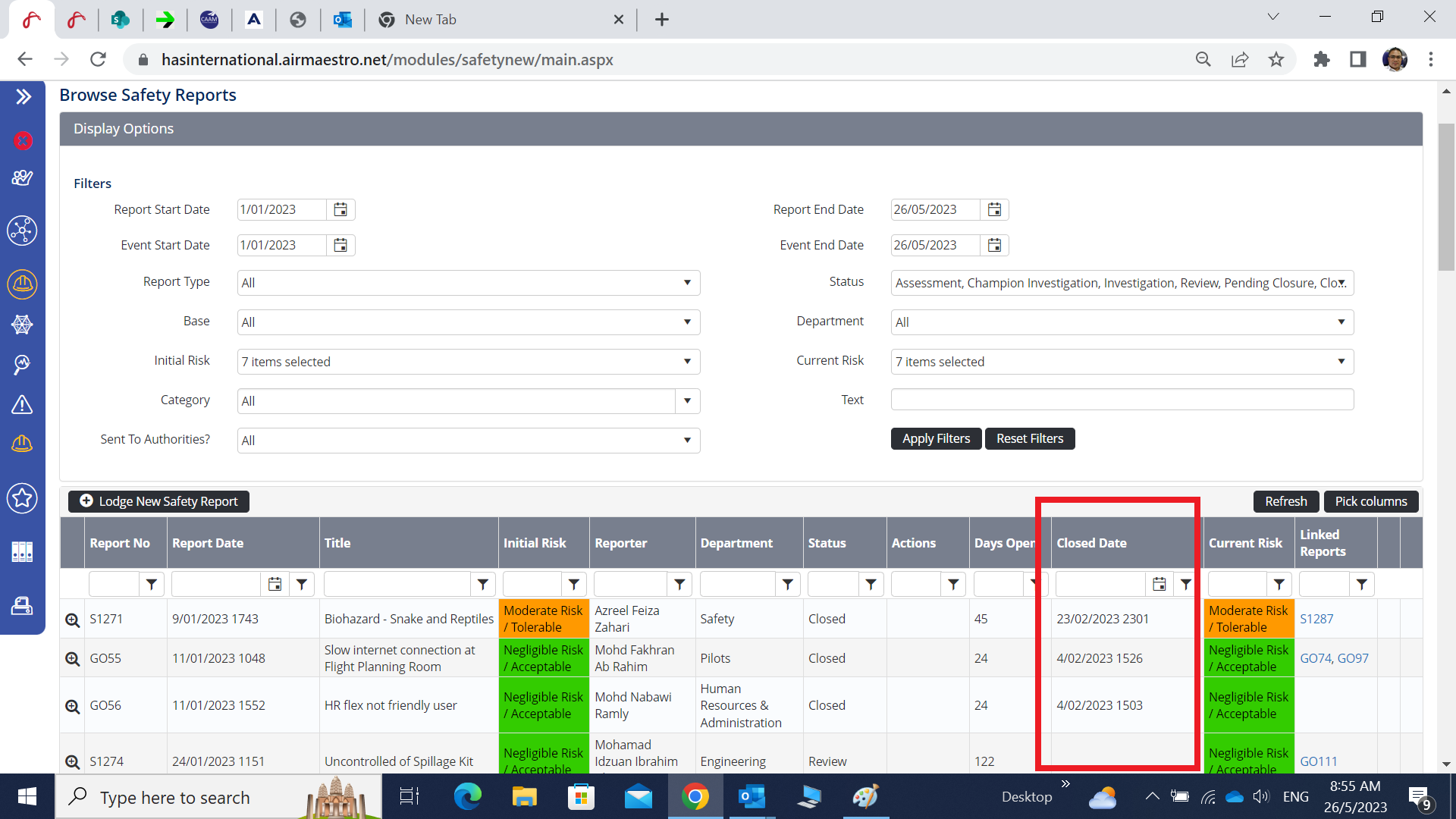
Task: Sort by Report Date column header
Action: (x=208, y=543)
